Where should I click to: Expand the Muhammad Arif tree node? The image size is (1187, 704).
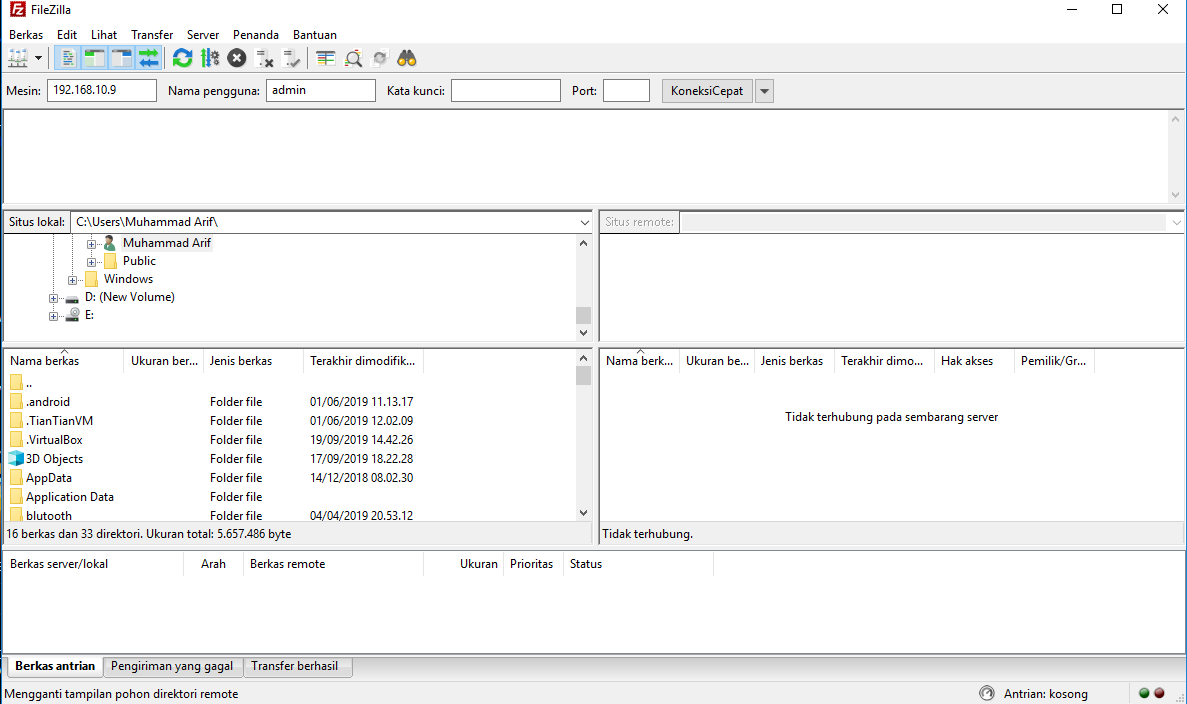[91, 244]
